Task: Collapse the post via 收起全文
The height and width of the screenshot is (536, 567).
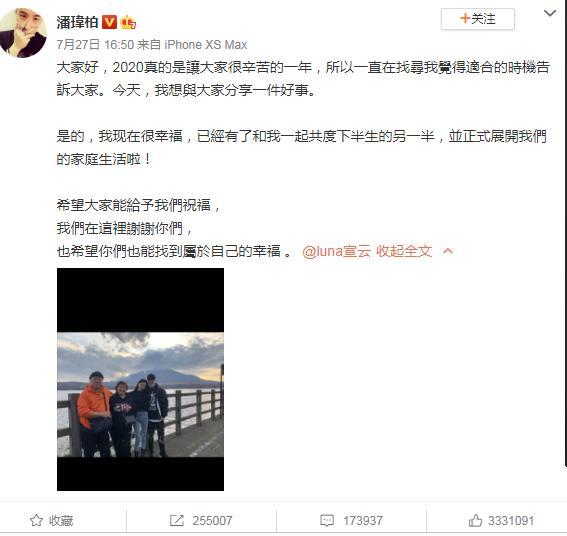Action: pos(404,251)
